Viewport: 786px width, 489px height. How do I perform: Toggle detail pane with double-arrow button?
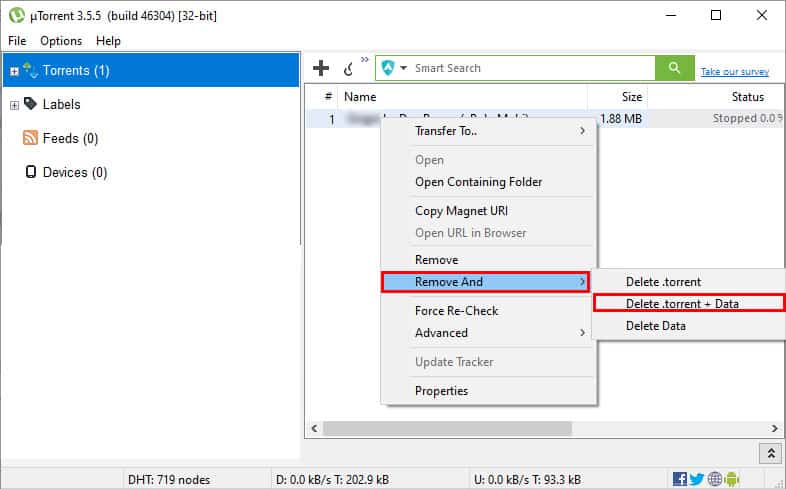(x=771, y=453)
